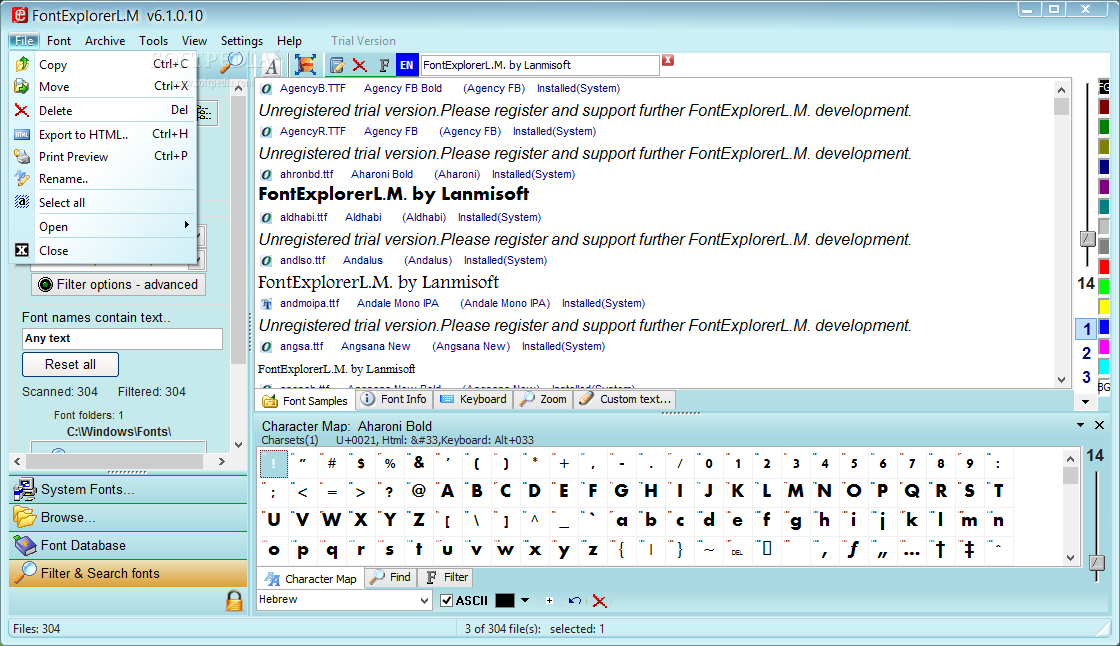The height and width of the screenshot is (646, 1120).
Task: Toggle the ASCII checkbox
Action: tap(446, 600)
